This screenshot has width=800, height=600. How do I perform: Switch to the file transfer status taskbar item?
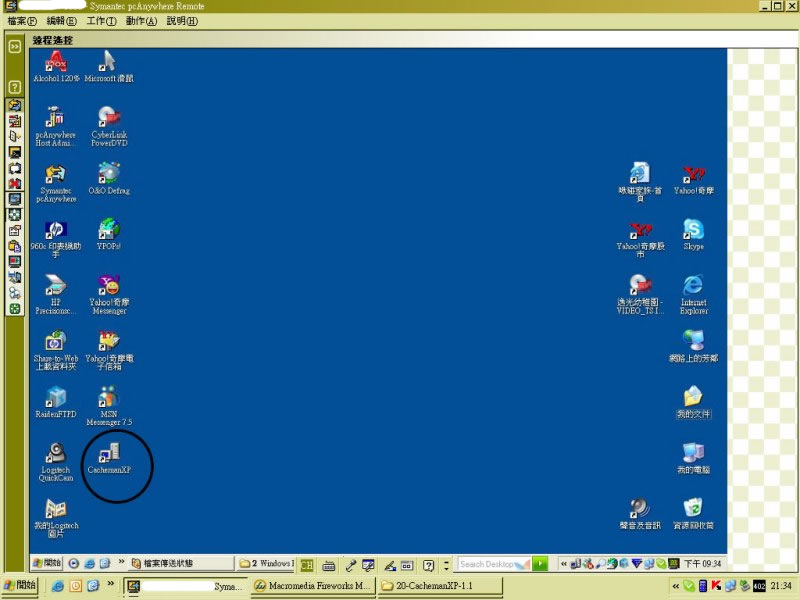(181, 563)
